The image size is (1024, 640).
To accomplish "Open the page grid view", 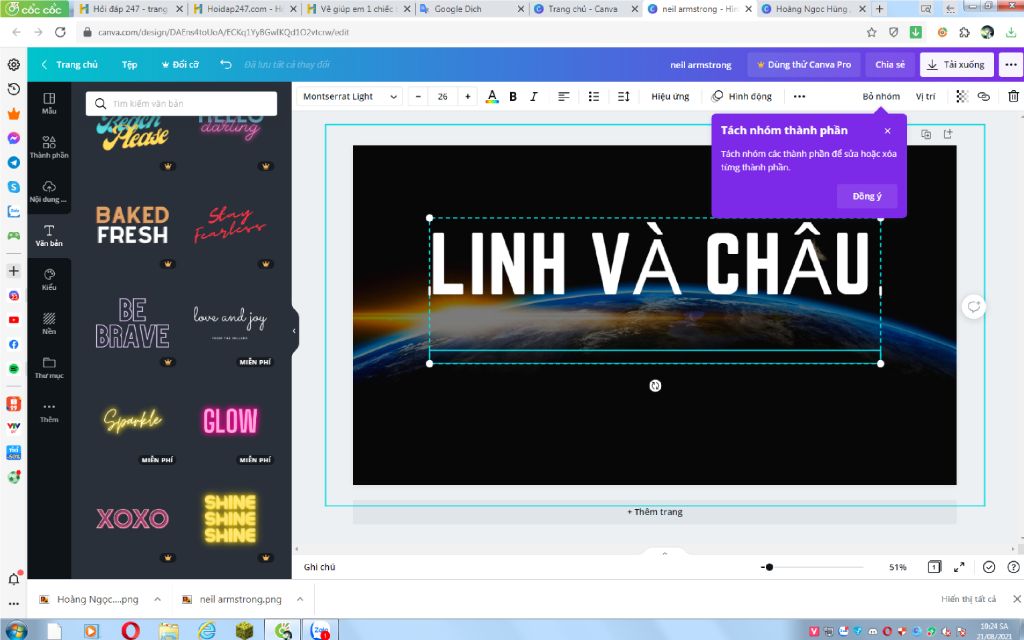I will pos(935,567).
